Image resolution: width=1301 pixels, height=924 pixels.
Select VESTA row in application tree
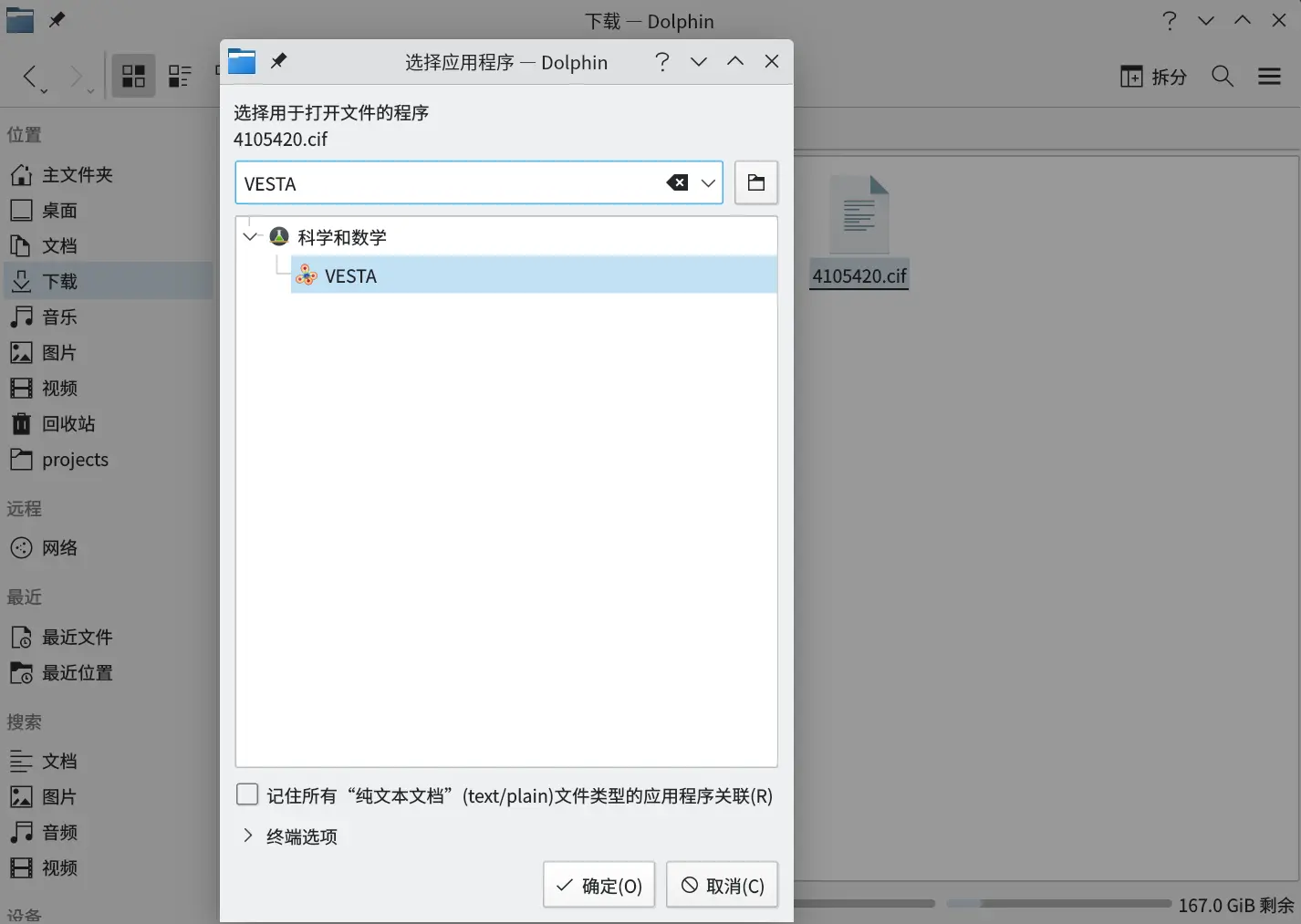click(534, 275)
